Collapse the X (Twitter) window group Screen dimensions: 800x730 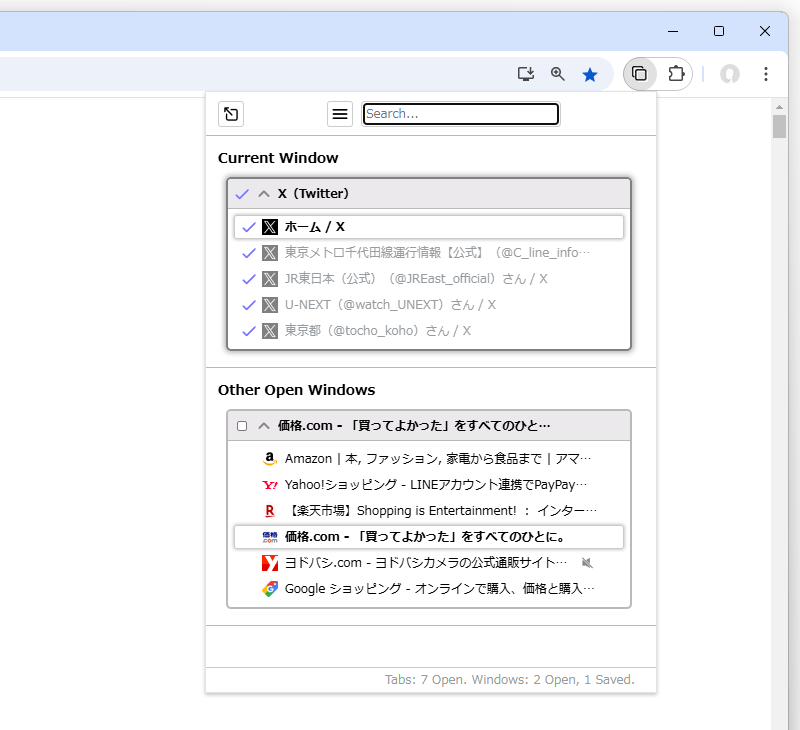(264, 194)
